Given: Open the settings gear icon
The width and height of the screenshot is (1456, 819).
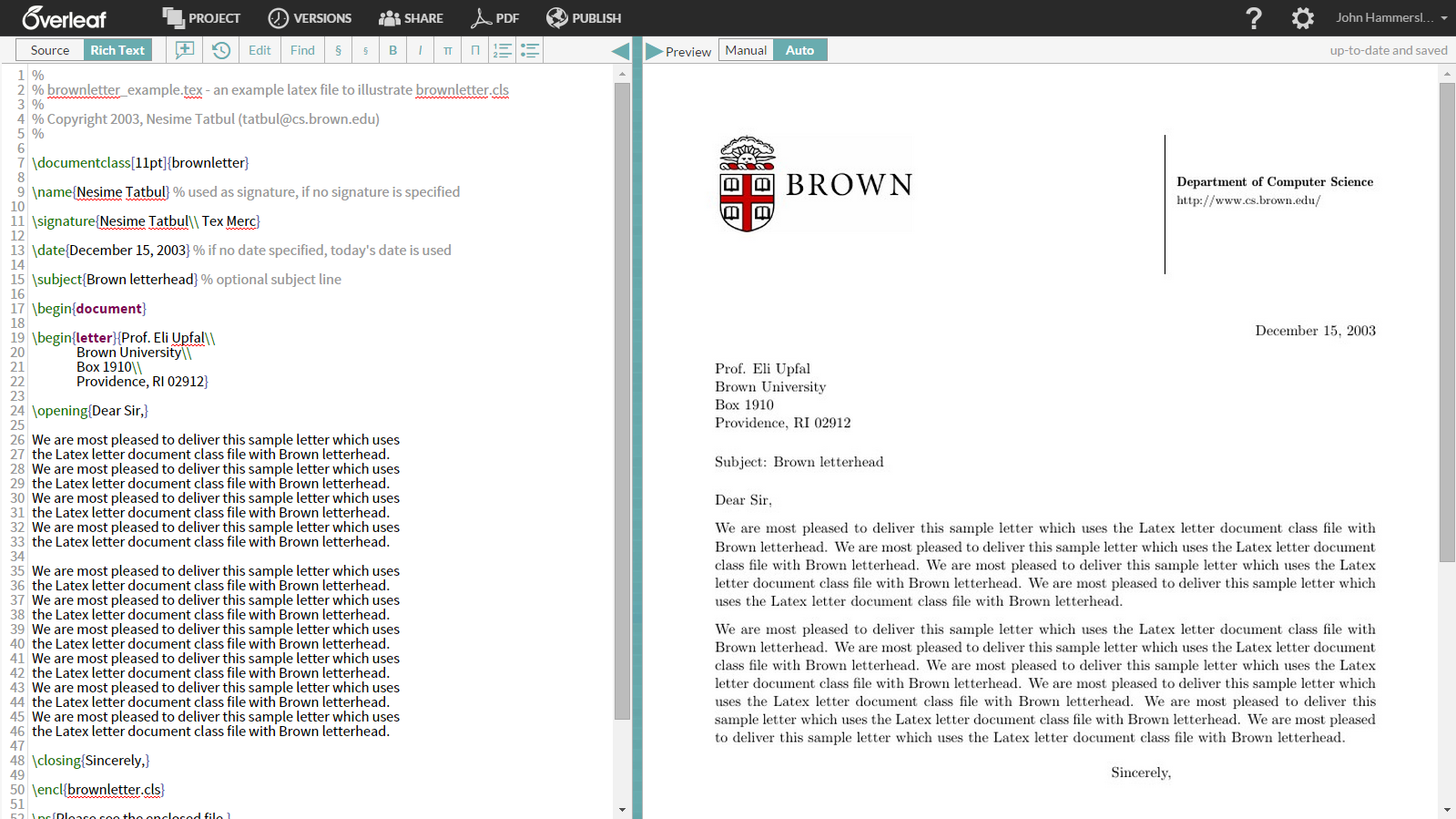Looking at the screenshot, I should (1302, 18).
